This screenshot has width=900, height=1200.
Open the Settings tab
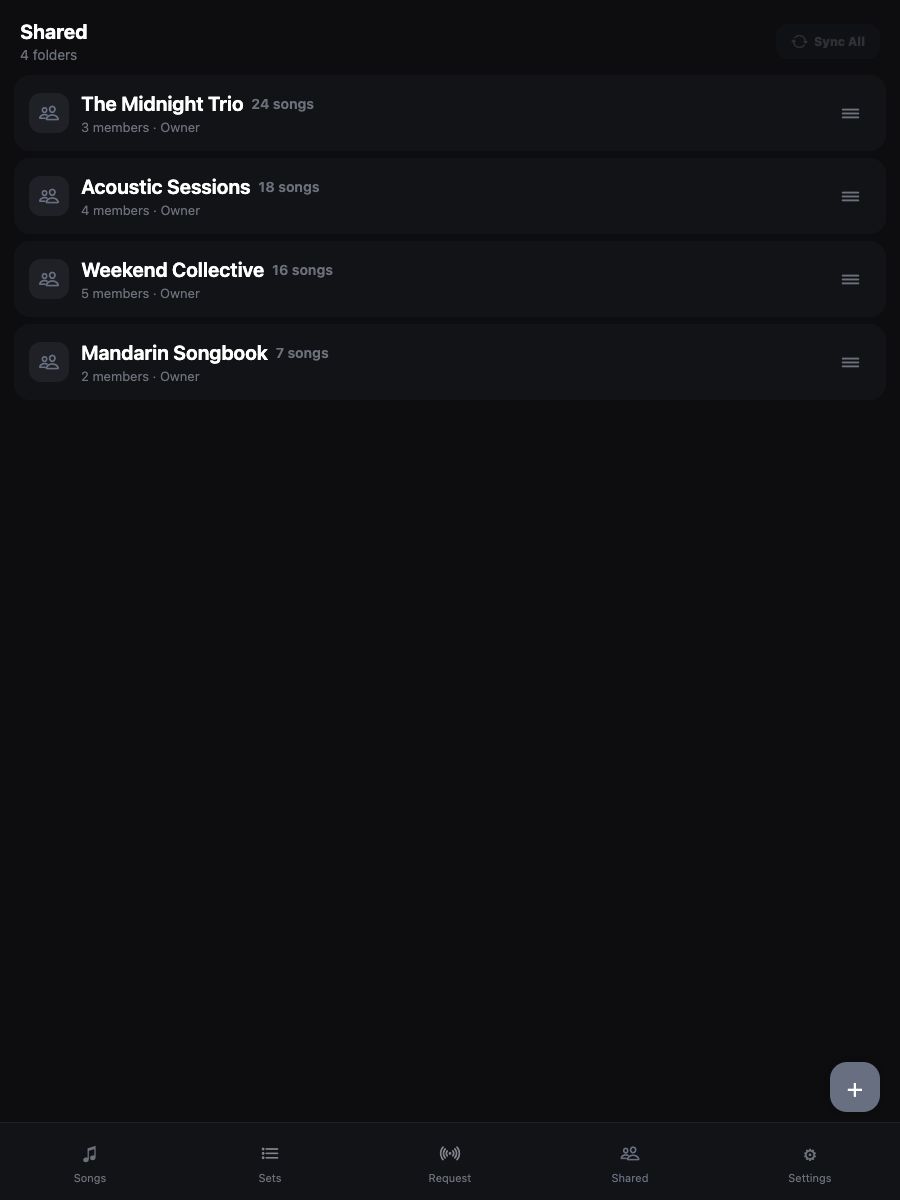click(x=810, y=1162)
